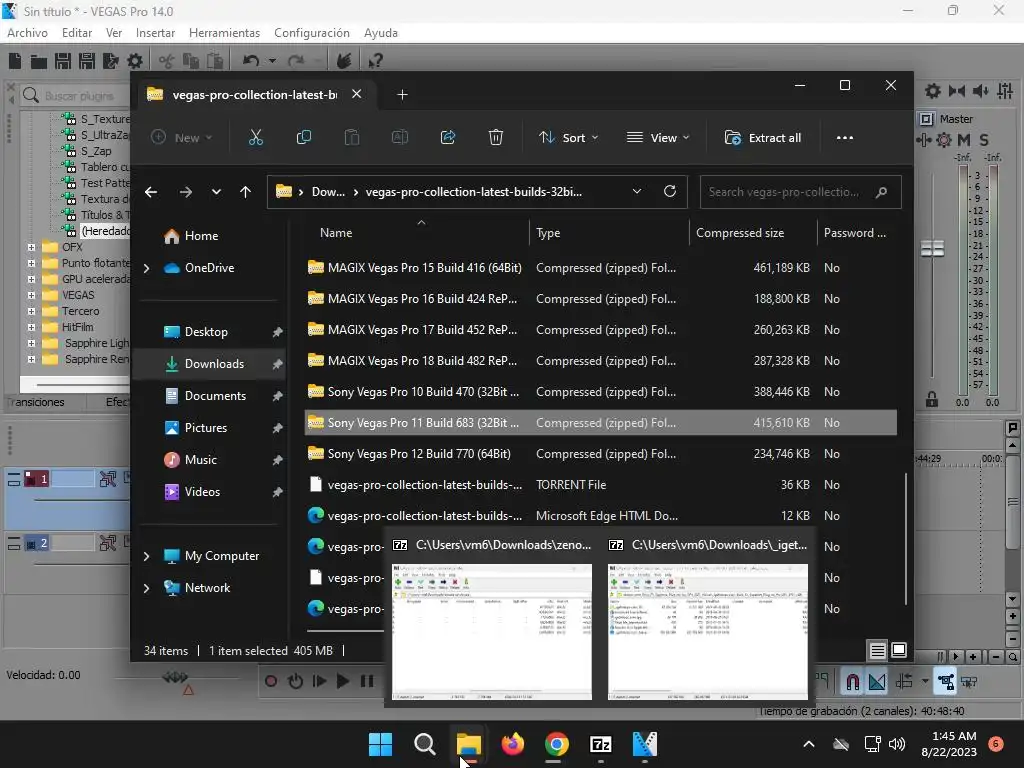
Task: Switch Explorer to large thumbnails view icon
Action: (x=899, y=650)
